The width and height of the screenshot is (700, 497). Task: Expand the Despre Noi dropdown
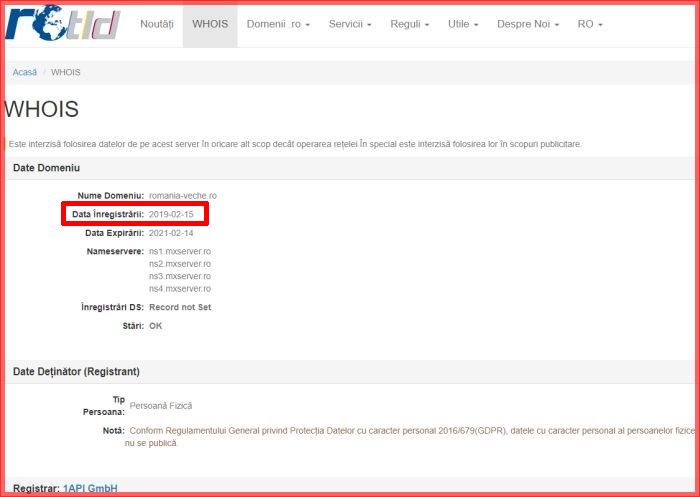click(528, 25)
